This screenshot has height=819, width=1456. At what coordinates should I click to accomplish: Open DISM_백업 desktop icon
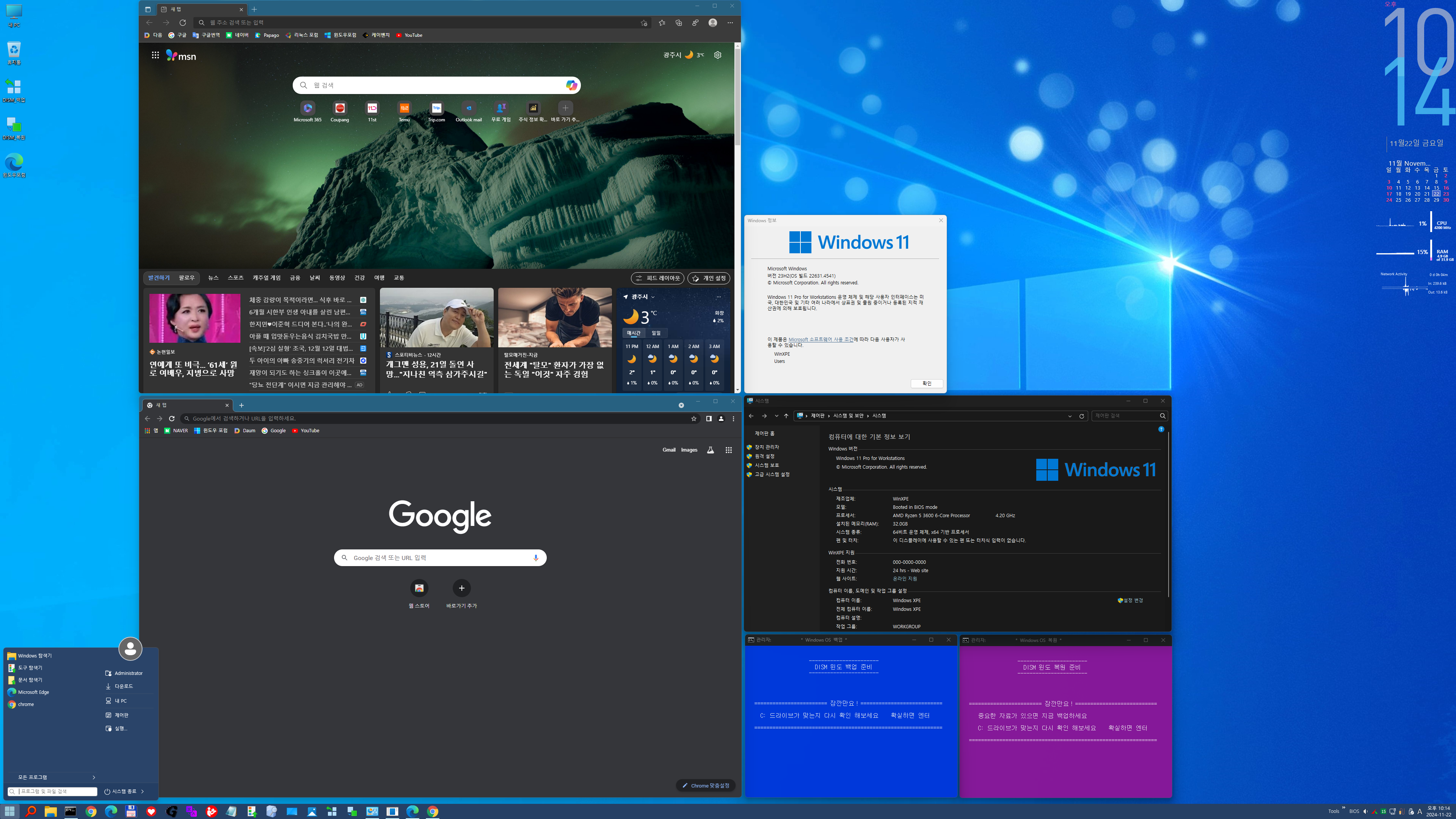[14, 91]
